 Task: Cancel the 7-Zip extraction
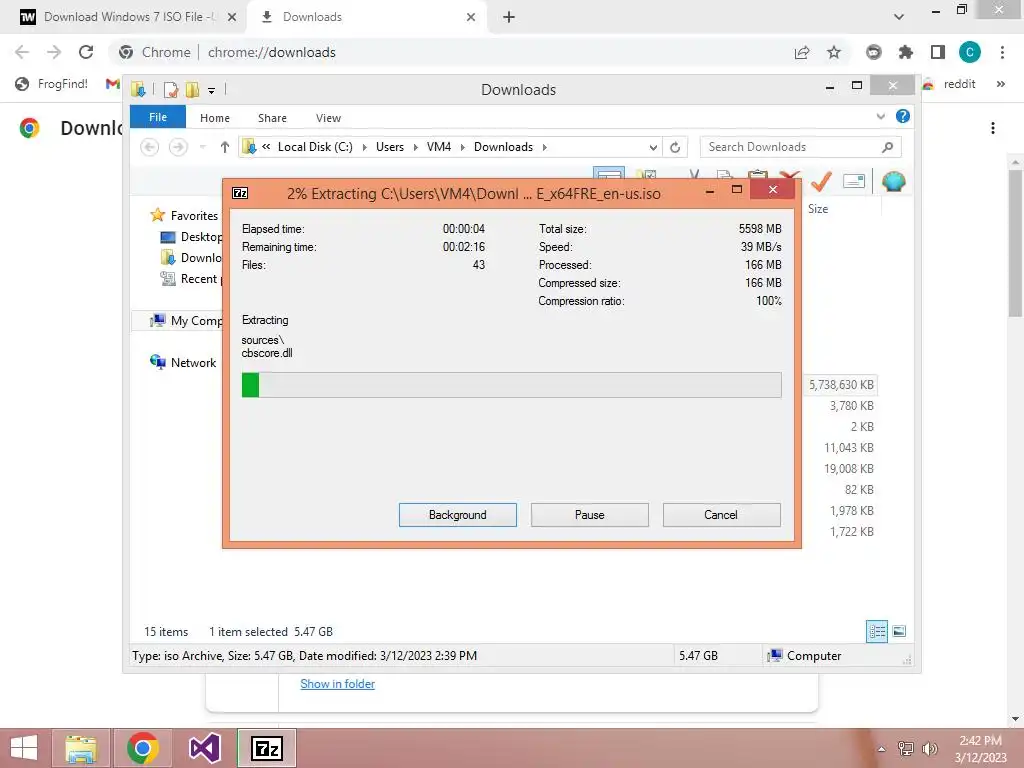point(721,515)
